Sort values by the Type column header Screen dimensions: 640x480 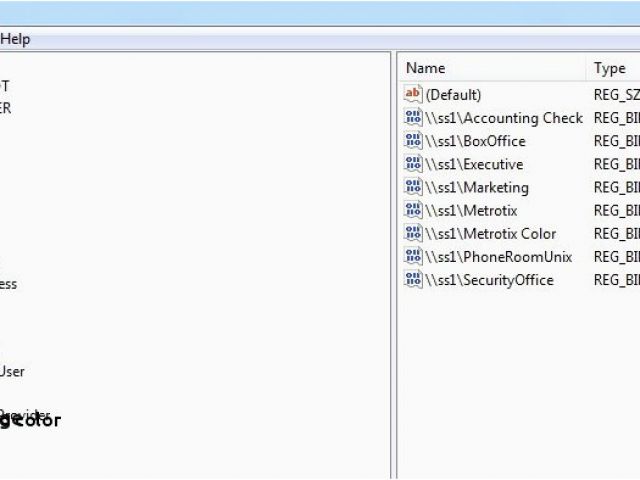coord(612,68)
